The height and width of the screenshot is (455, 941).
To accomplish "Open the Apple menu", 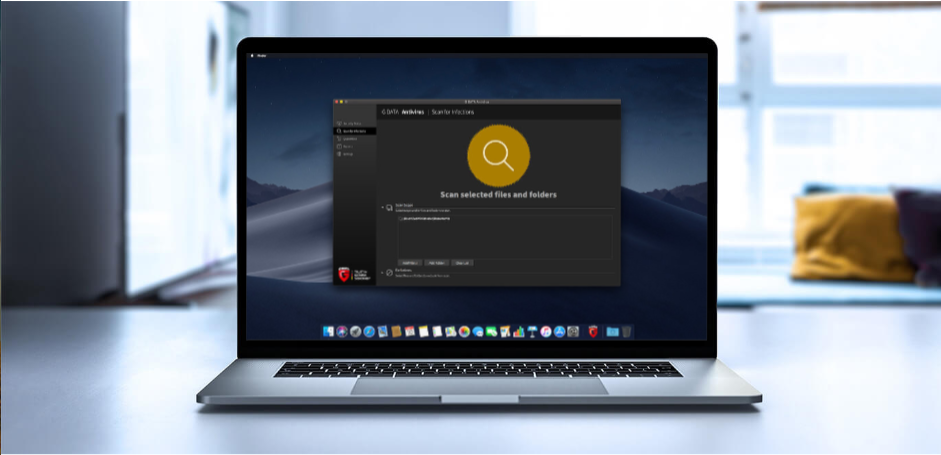I will [252, 56].
